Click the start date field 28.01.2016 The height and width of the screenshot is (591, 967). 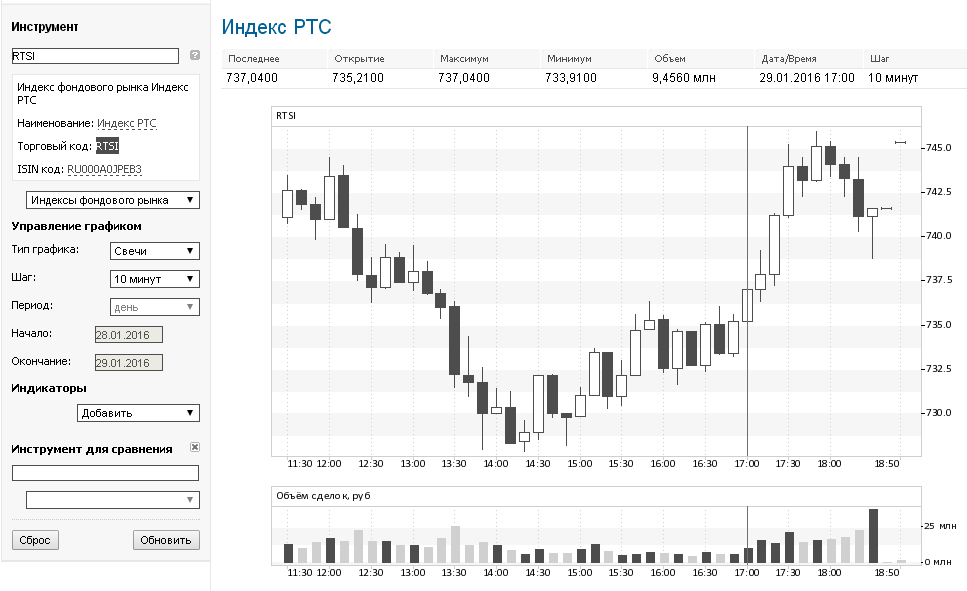tap(128, 335)
